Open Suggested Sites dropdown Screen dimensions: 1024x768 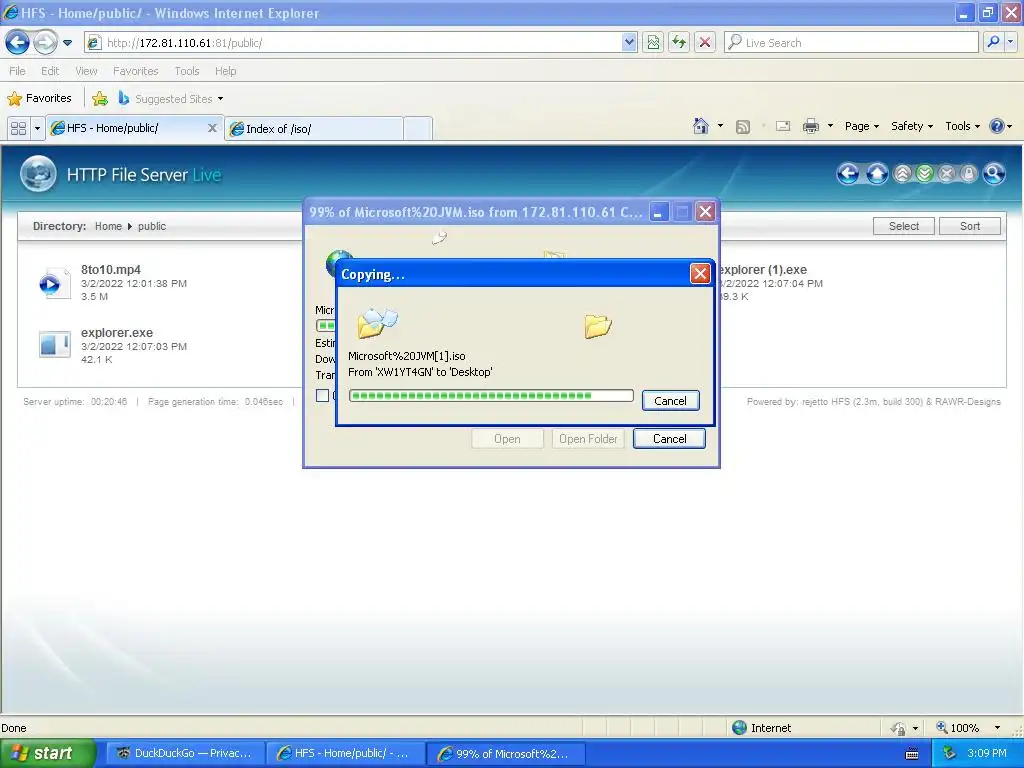171,99
